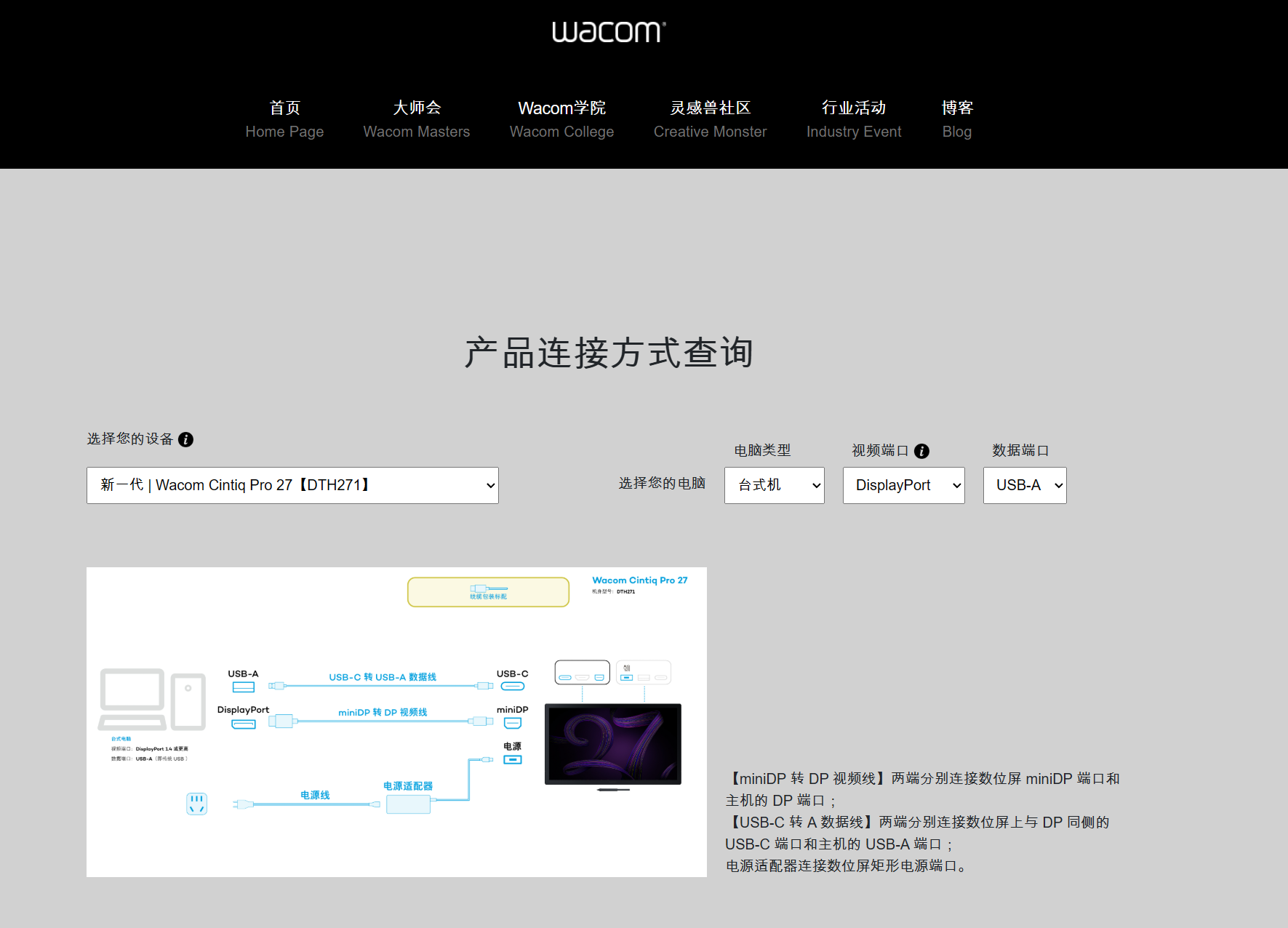Click the 电源 port icon in diagram
Screen dimensions: 1288x928
click(x=513, y=759)
